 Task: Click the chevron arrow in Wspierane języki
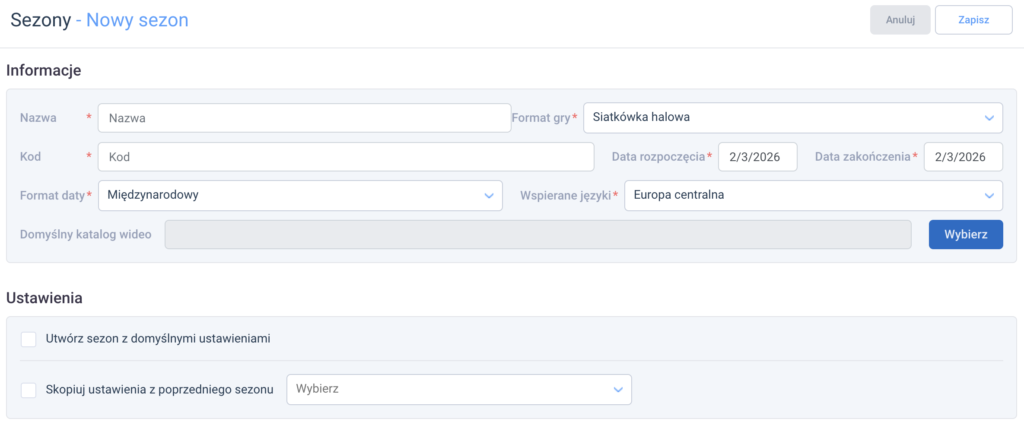pyautogui.click(x=988, y=195)
